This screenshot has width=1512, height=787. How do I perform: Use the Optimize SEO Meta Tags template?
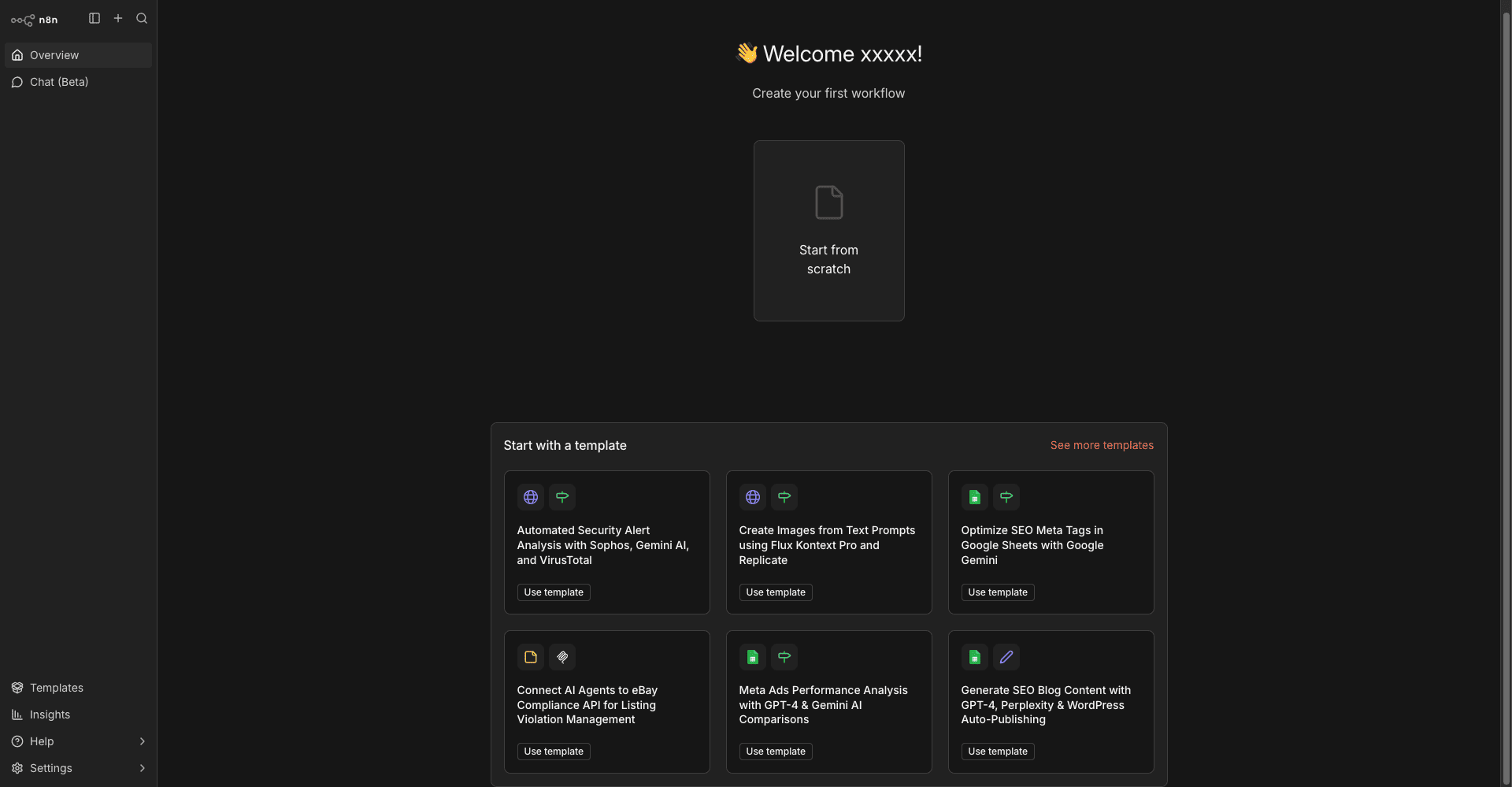coord(997,592)
